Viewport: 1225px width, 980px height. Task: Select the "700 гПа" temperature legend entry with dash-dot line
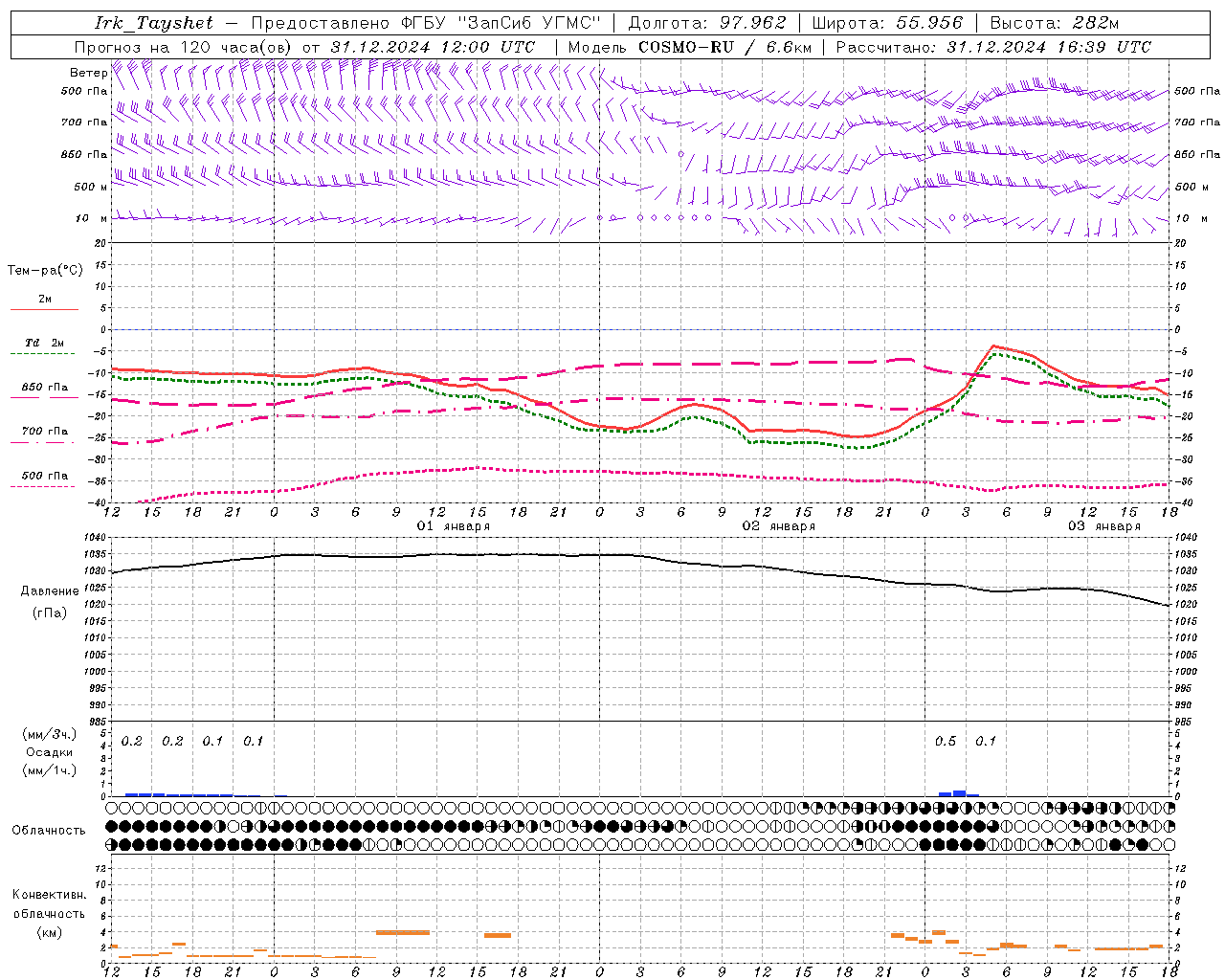coord(45,432)
